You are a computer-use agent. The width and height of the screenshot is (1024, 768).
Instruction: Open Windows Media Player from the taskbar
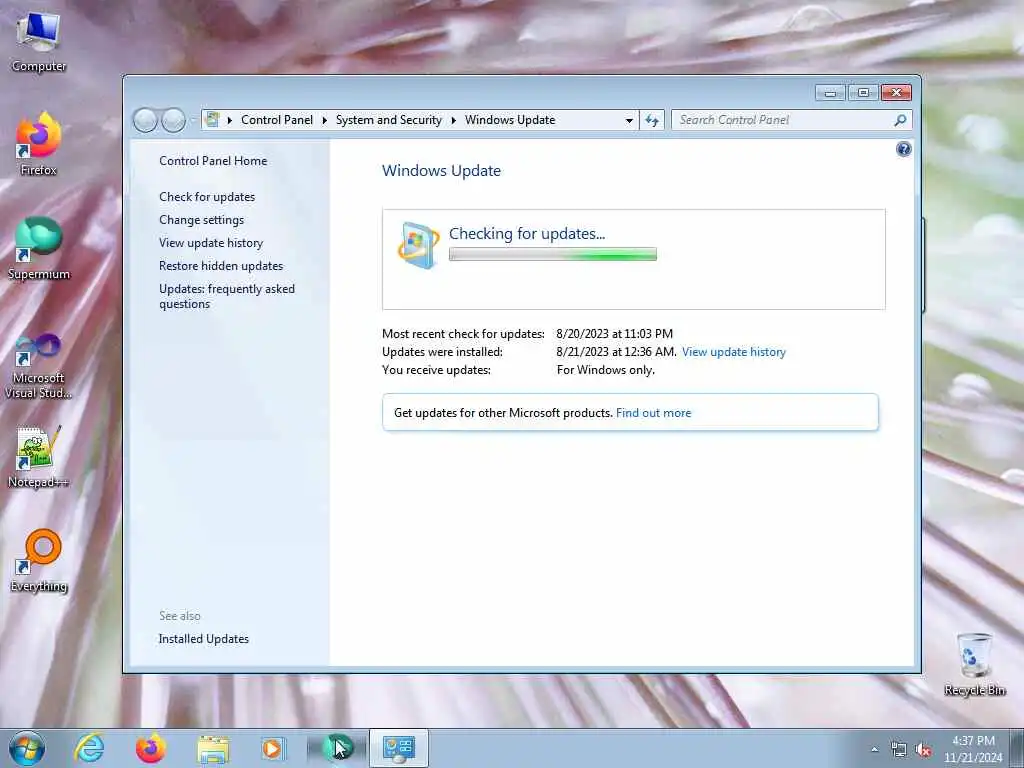click(x=272, y=748)
